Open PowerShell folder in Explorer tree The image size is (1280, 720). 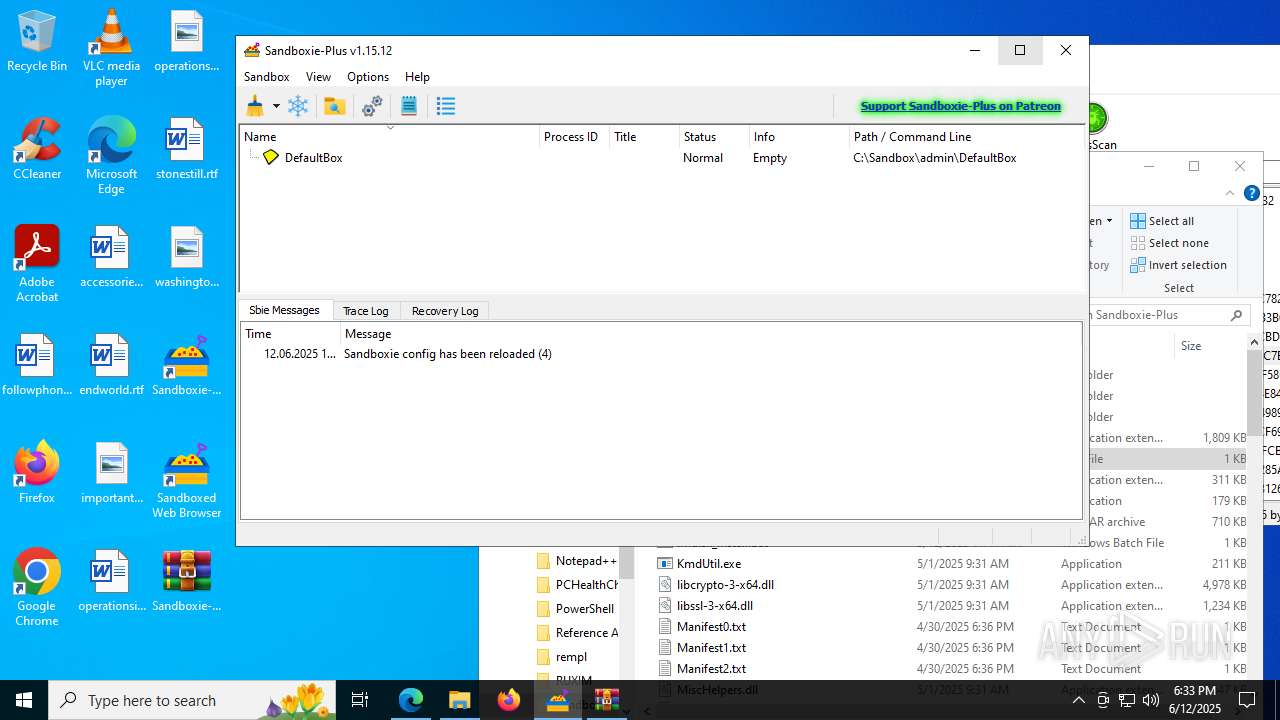[x=577, y=609]
